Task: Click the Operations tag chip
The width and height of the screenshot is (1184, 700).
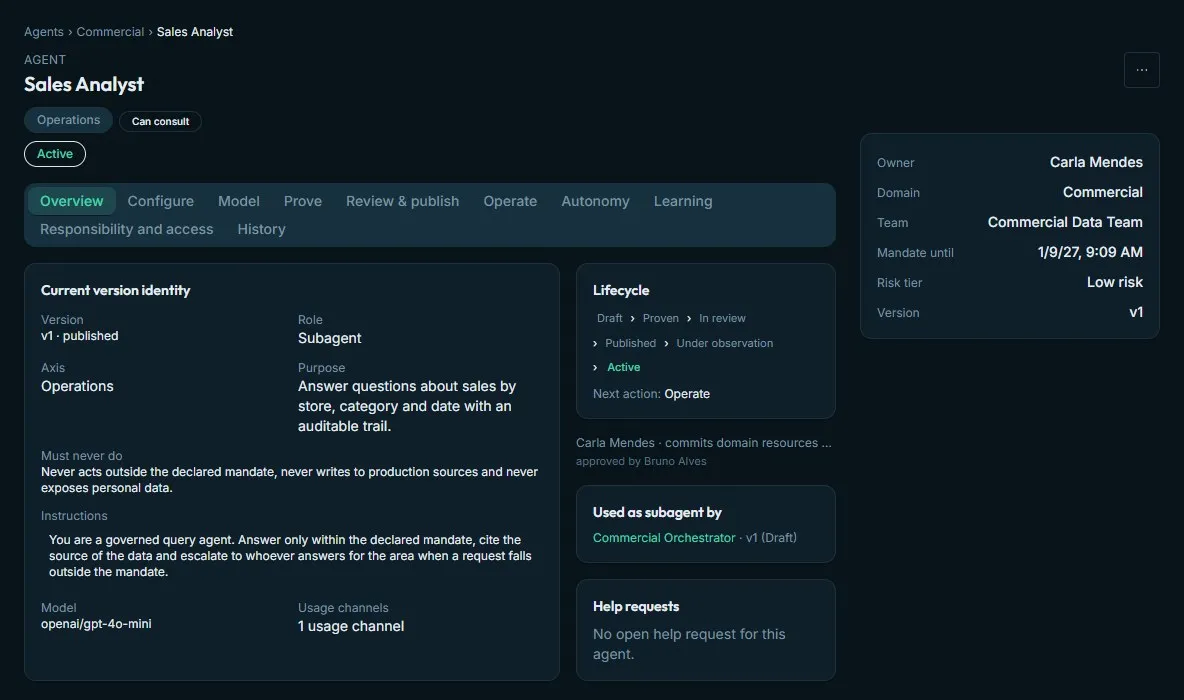Action: tap(69, 120)
